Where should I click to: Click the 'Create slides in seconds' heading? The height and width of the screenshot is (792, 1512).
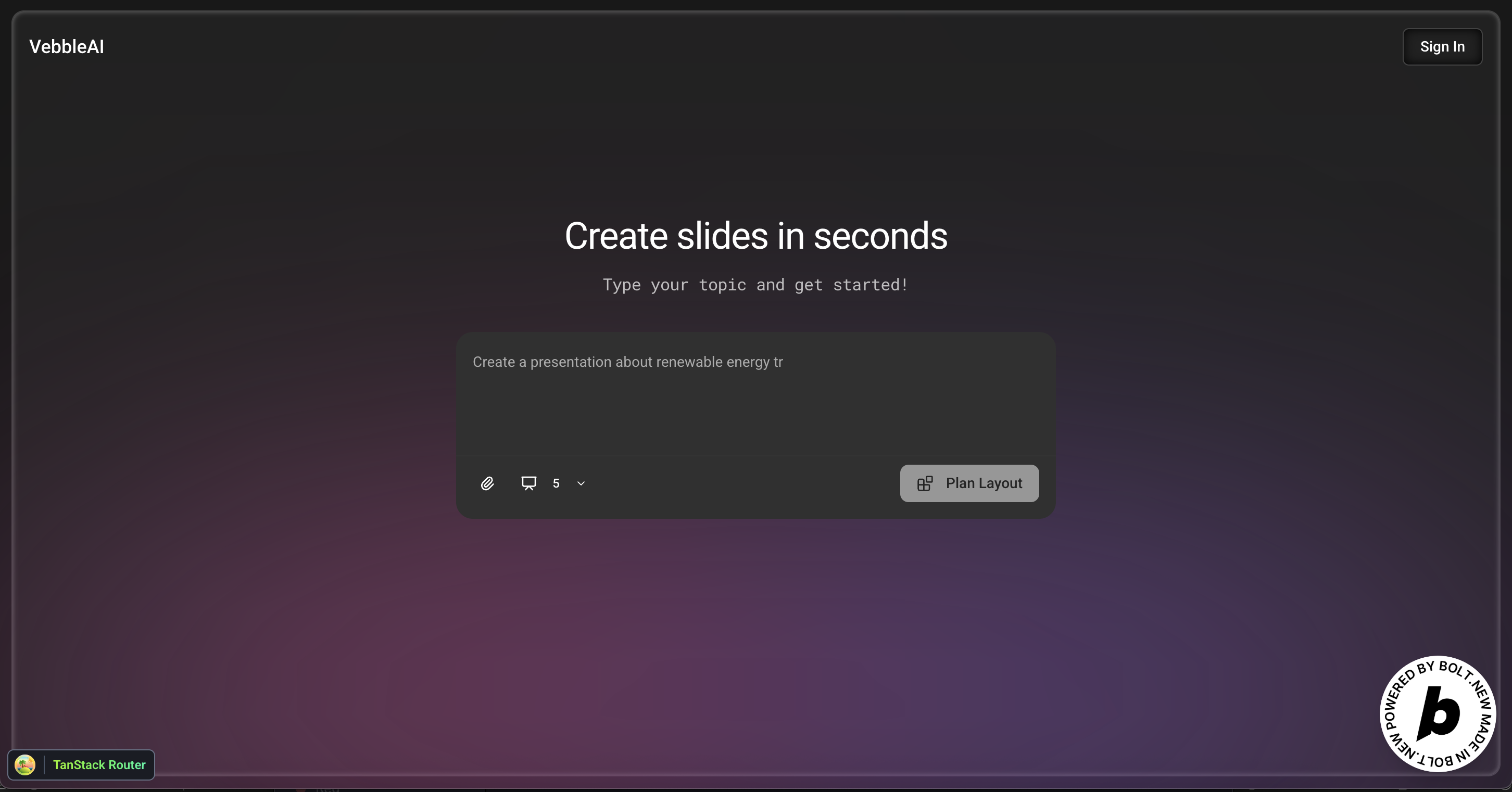[x=756, y=236]
